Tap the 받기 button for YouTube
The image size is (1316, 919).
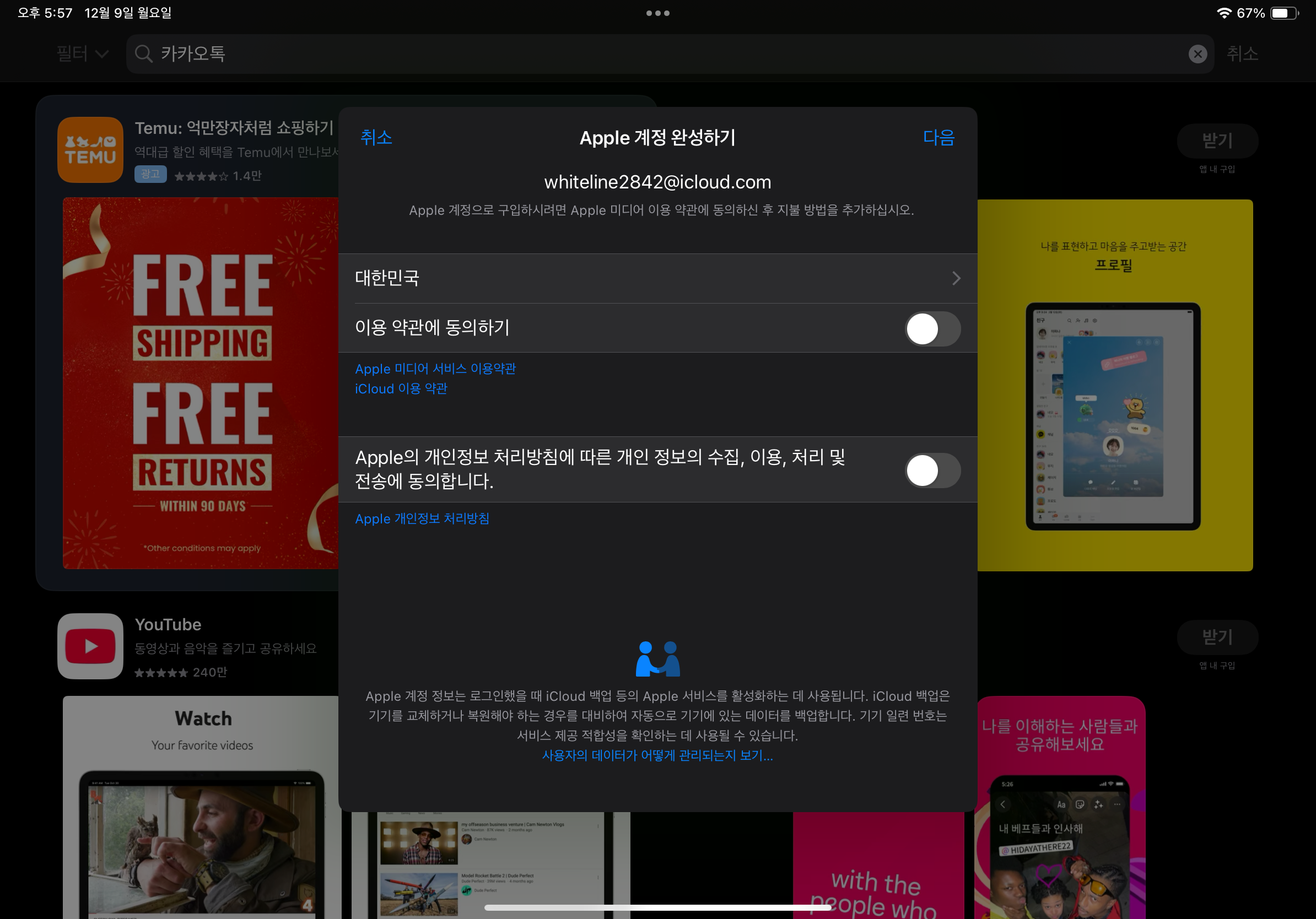click(1217, 636)
